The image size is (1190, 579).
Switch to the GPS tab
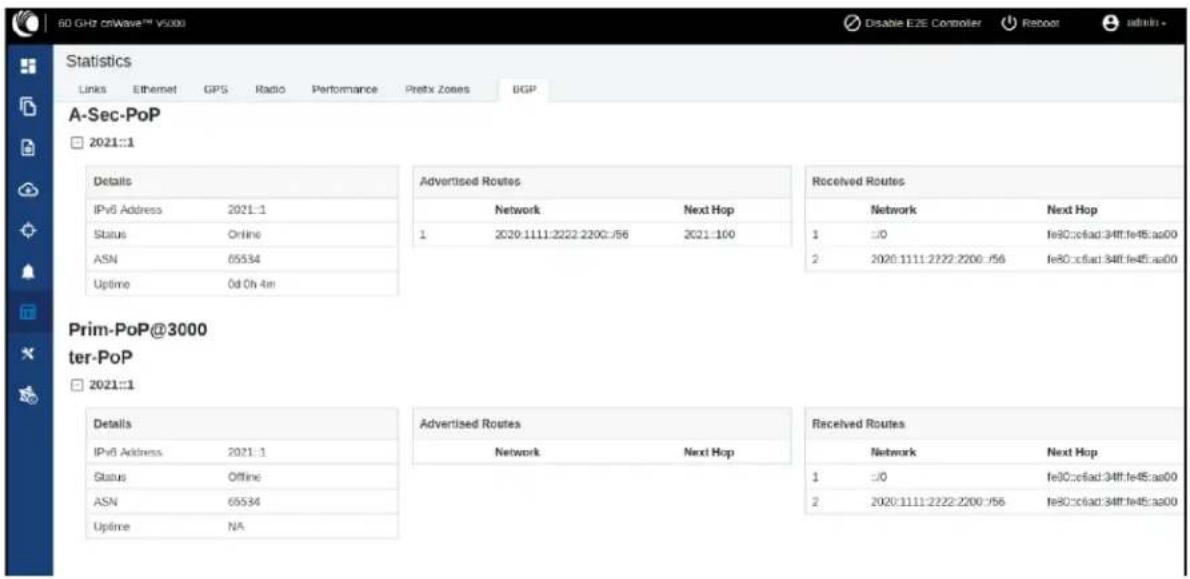click(x=214, y=90)
